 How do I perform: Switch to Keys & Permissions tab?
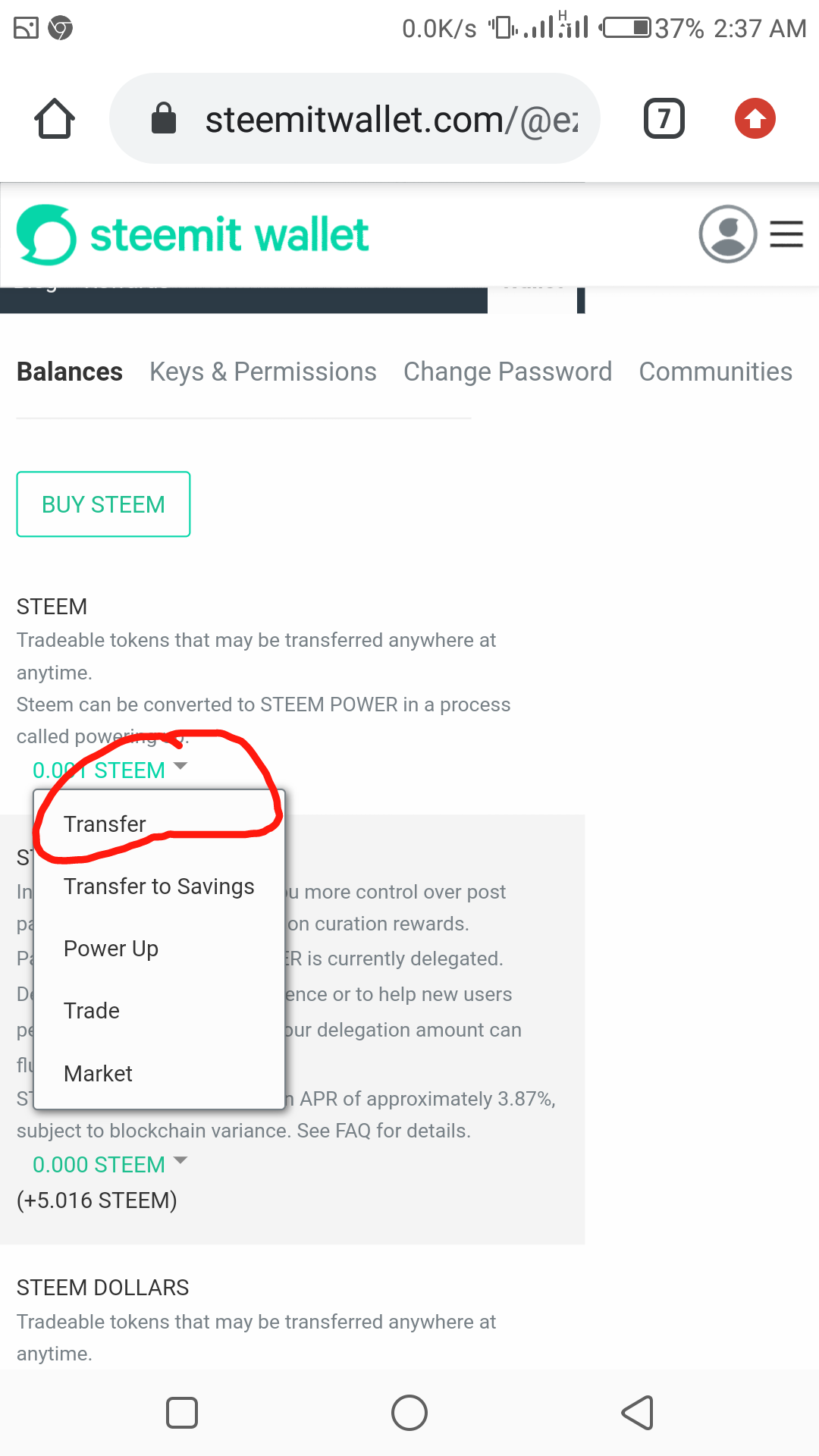click(262, 372)
